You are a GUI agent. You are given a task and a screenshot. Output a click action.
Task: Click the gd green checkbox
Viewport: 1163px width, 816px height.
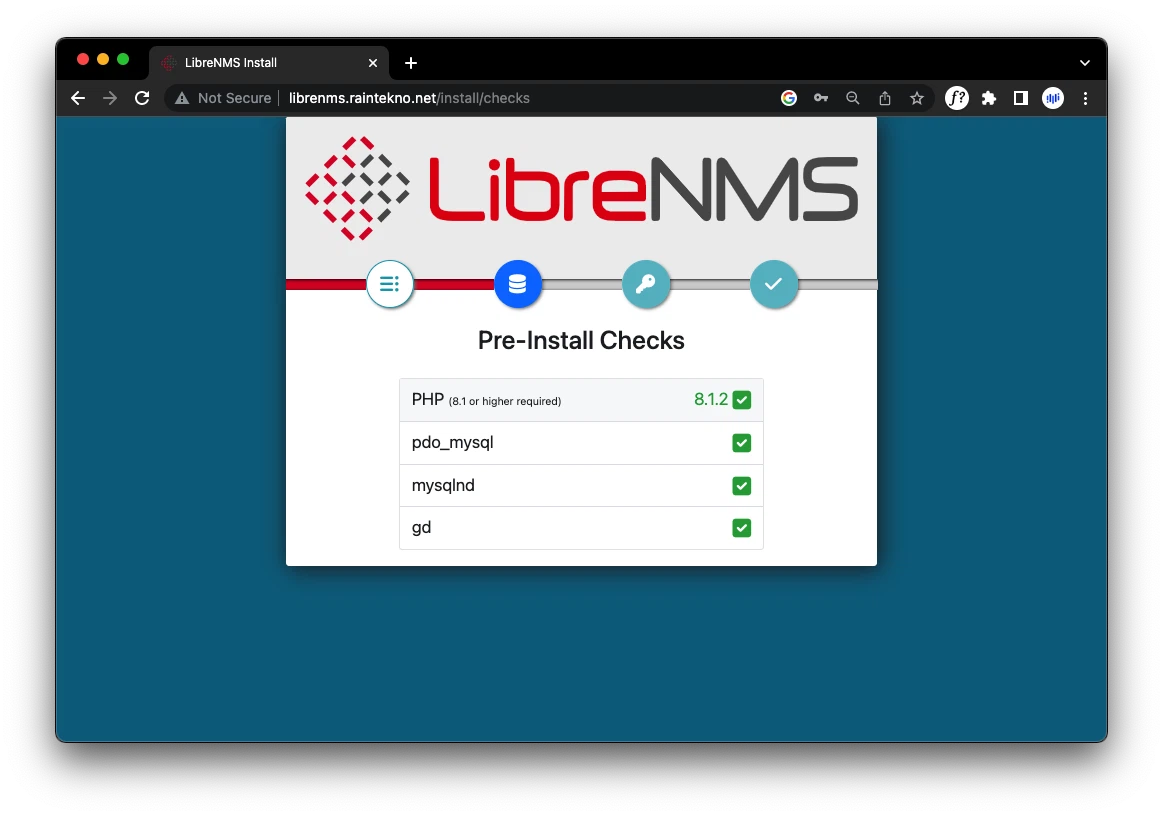[741, 528]
